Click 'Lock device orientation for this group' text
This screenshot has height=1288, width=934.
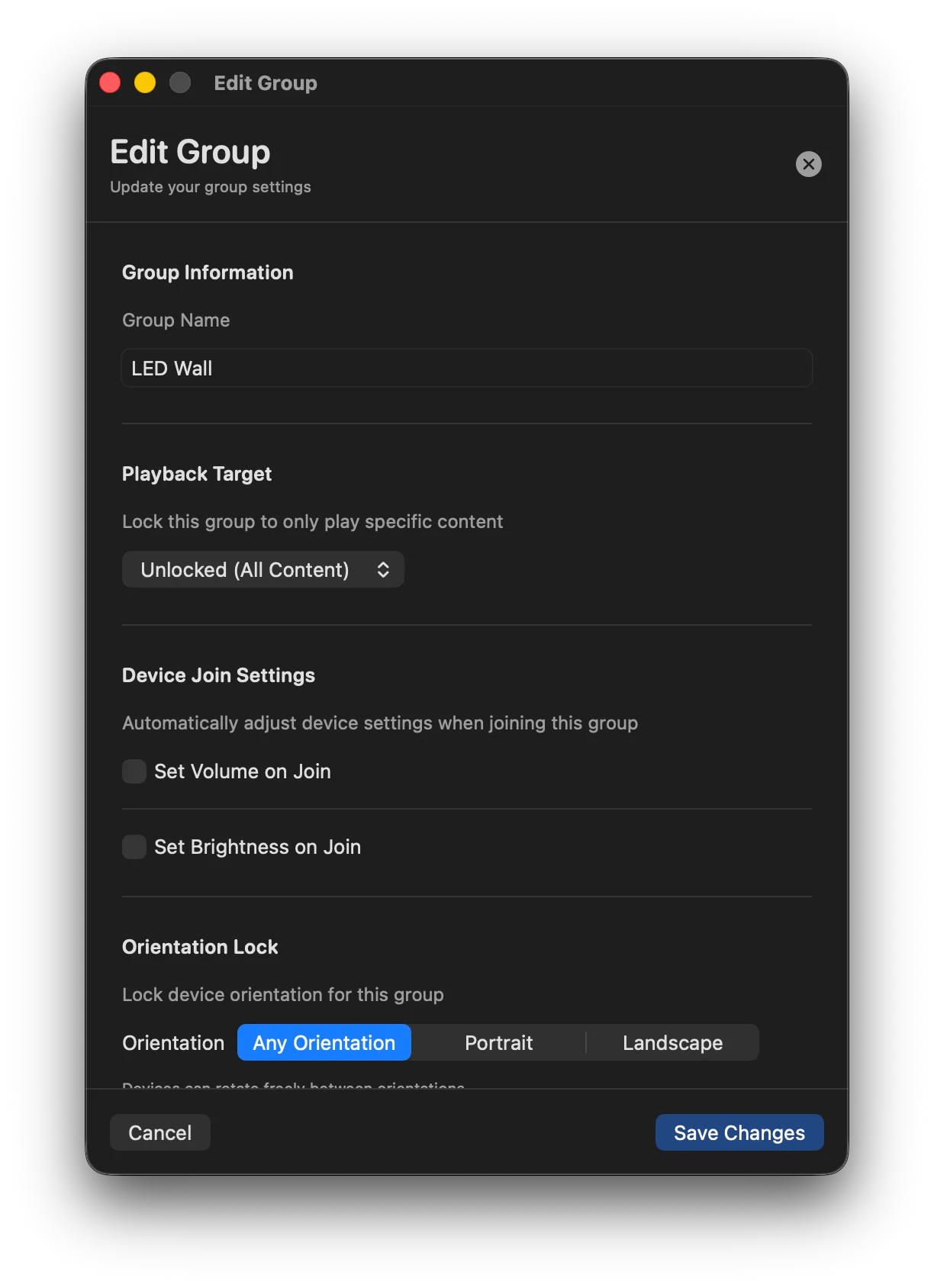283,995
